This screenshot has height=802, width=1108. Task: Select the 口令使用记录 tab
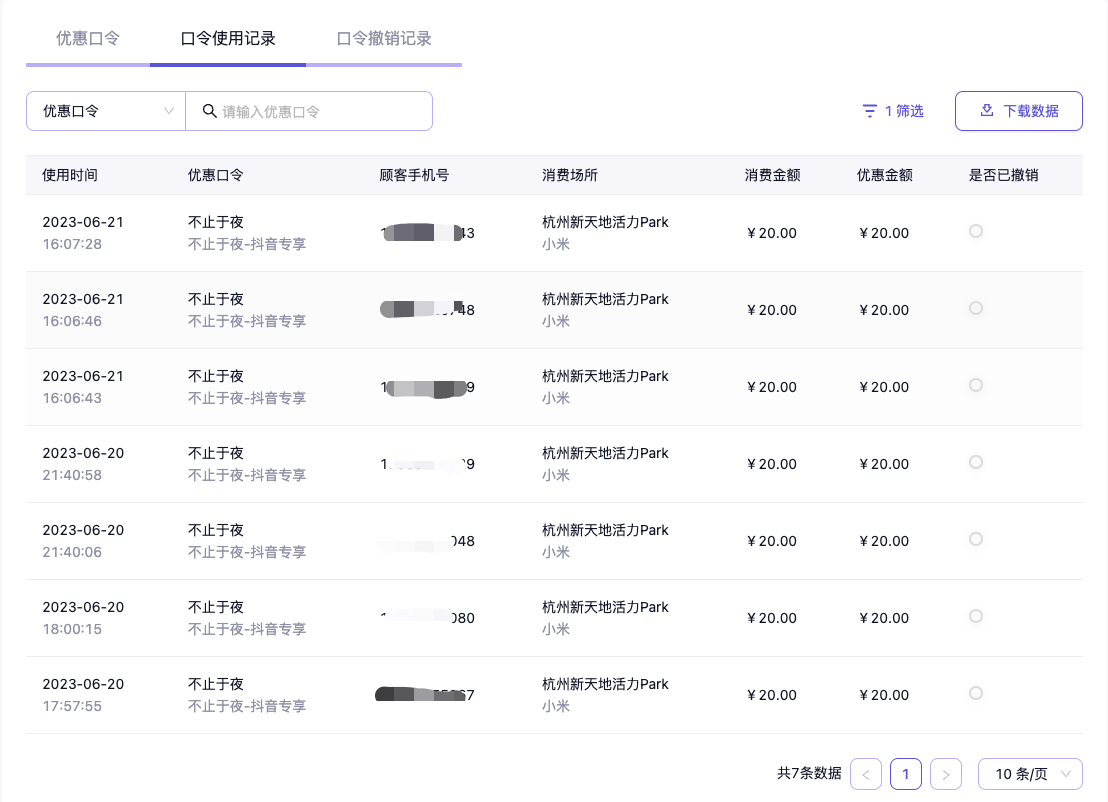[228, 39]
